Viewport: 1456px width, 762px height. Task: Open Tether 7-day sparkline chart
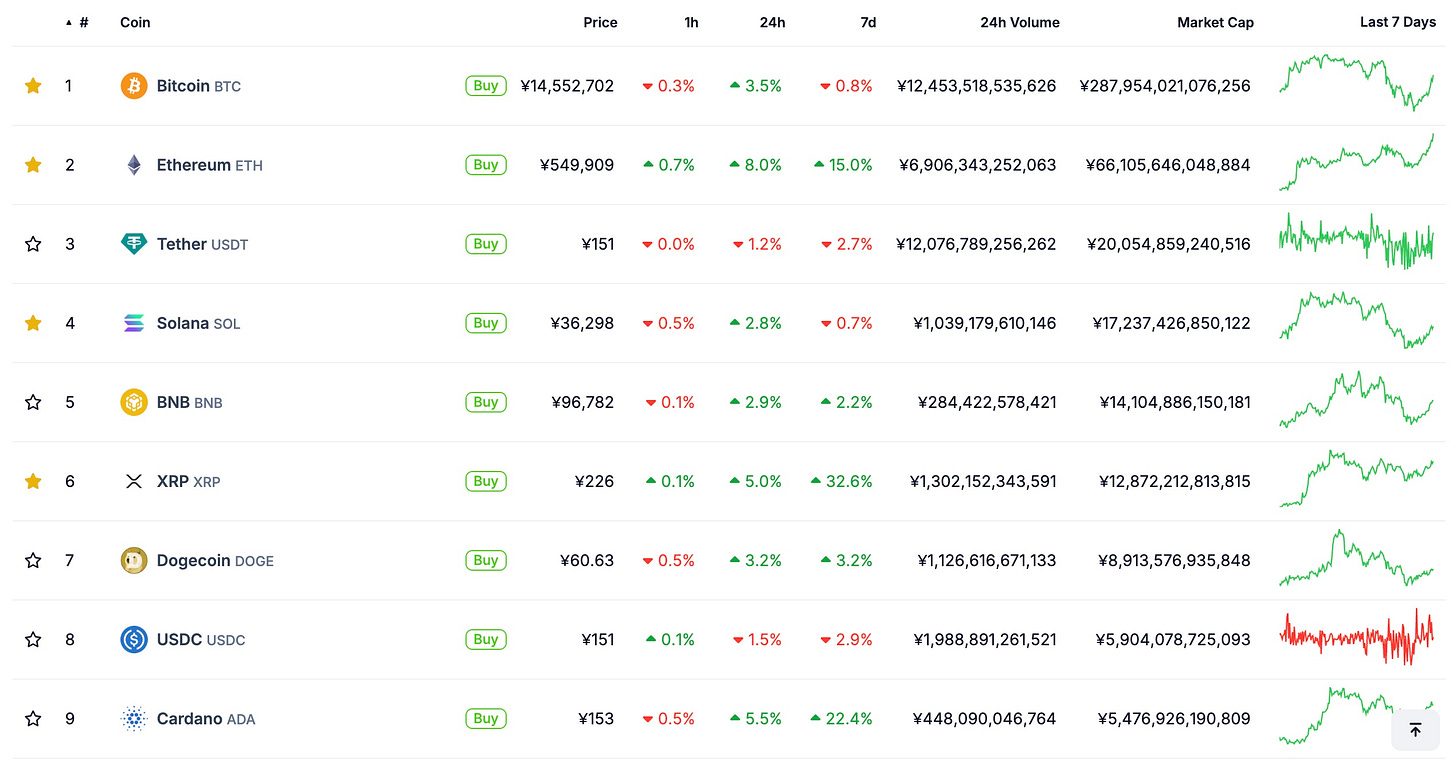(x=1356, y=241)
